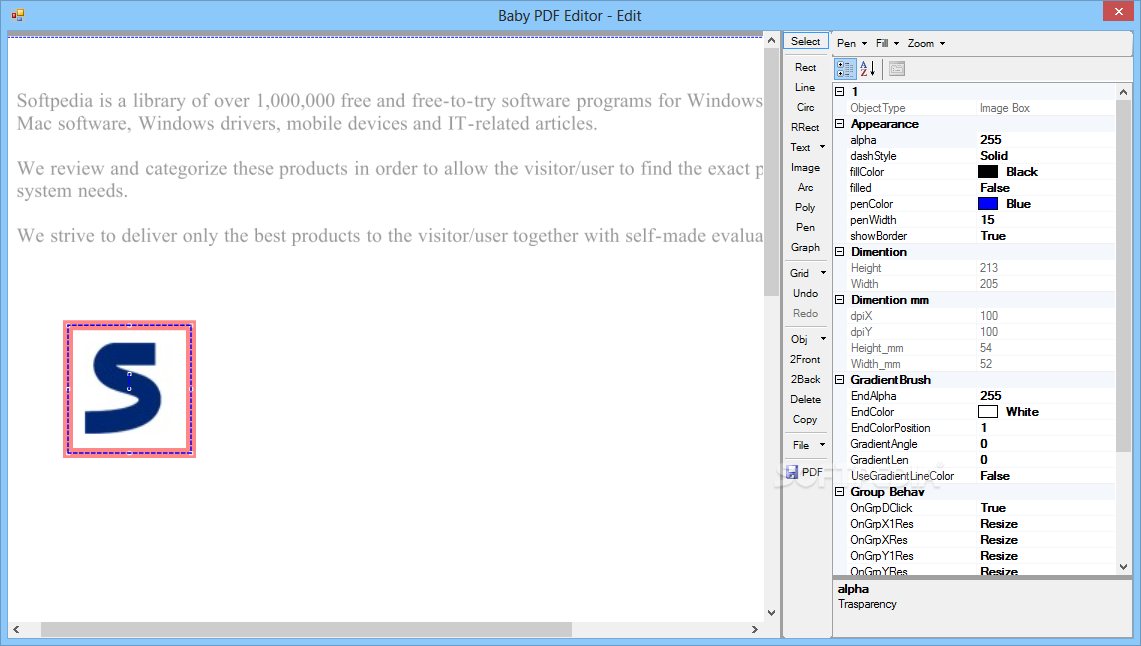Click the canvas scroll down arrow
This screenshot has height=646, width=1141.
coord(771,613)
